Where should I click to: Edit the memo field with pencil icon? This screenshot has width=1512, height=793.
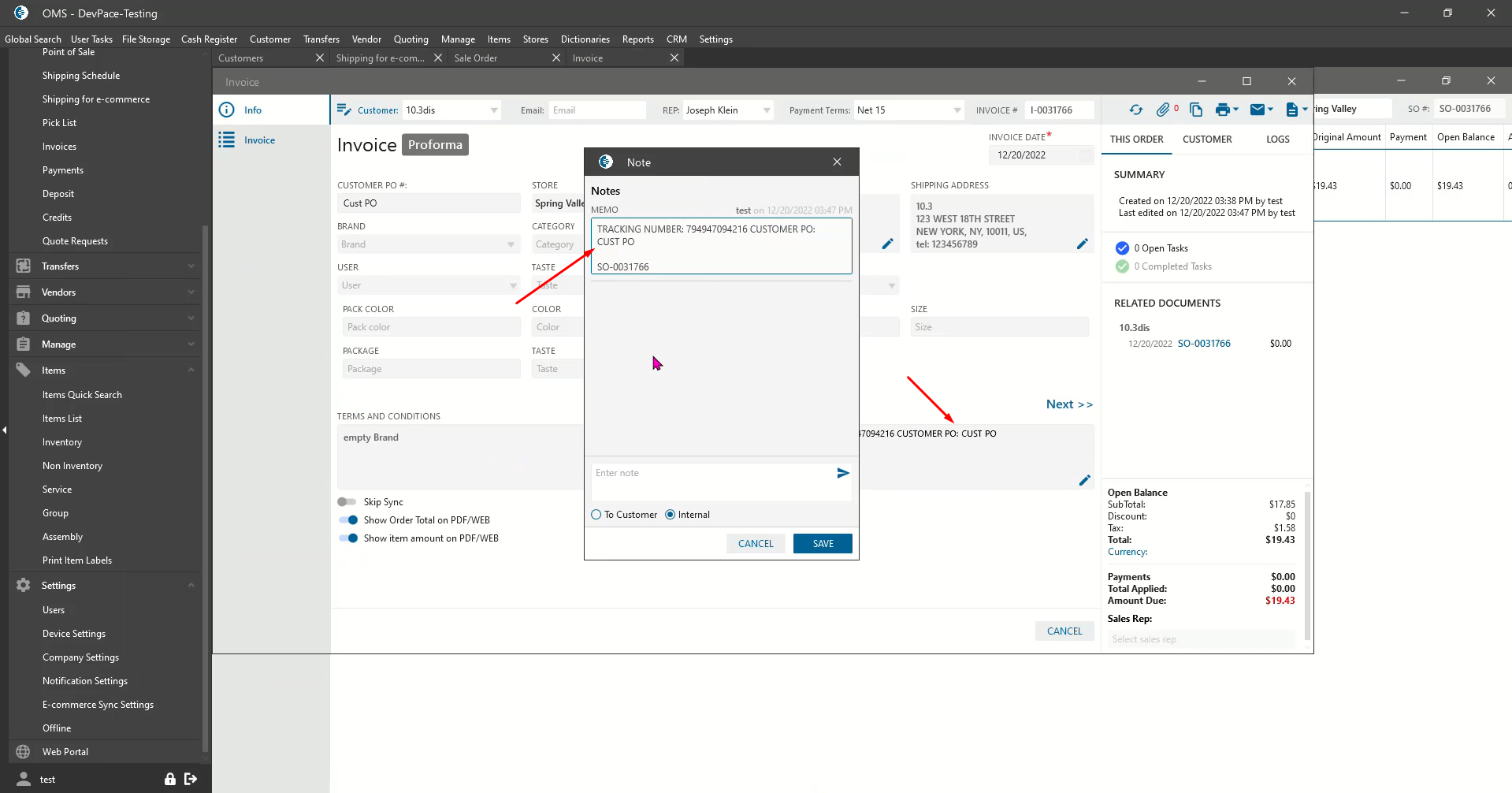(1085, 480)
